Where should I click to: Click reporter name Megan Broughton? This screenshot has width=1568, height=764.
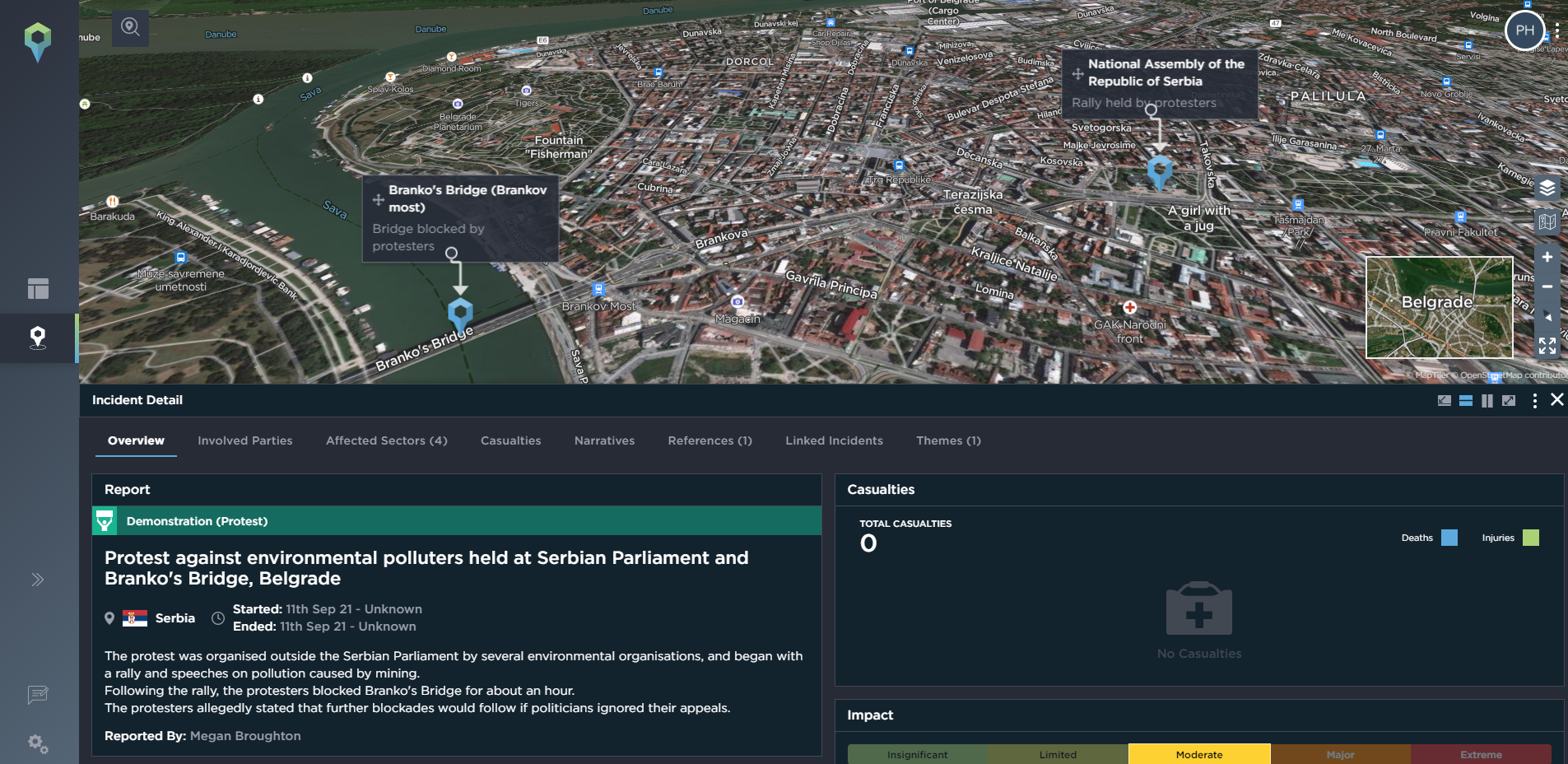coord(245,736)
